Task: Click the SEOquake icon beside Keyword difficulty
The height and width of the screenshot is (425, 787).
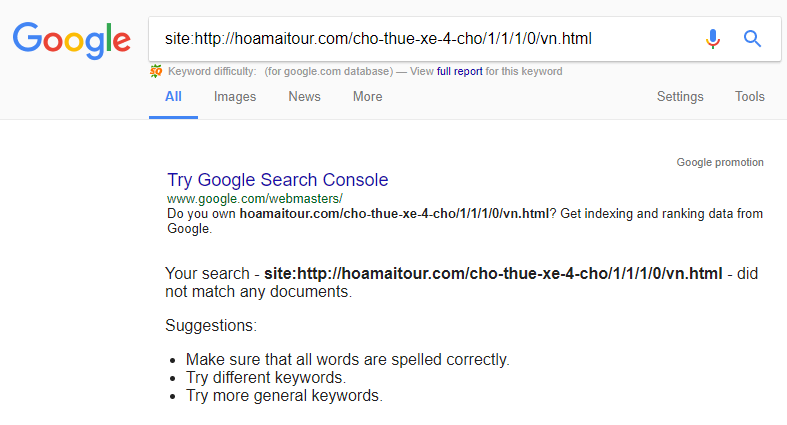Action: [x=156, y=71]
